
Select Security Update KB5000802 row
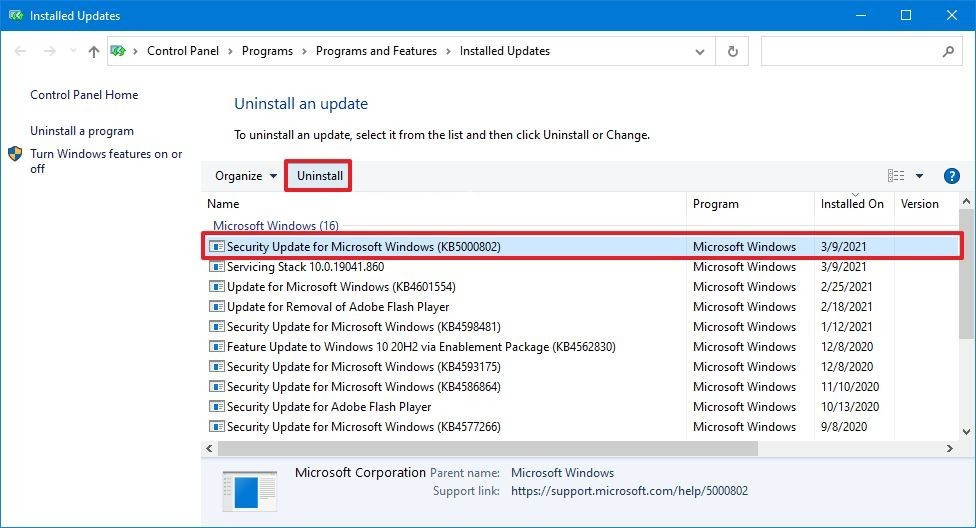(580, 247)
